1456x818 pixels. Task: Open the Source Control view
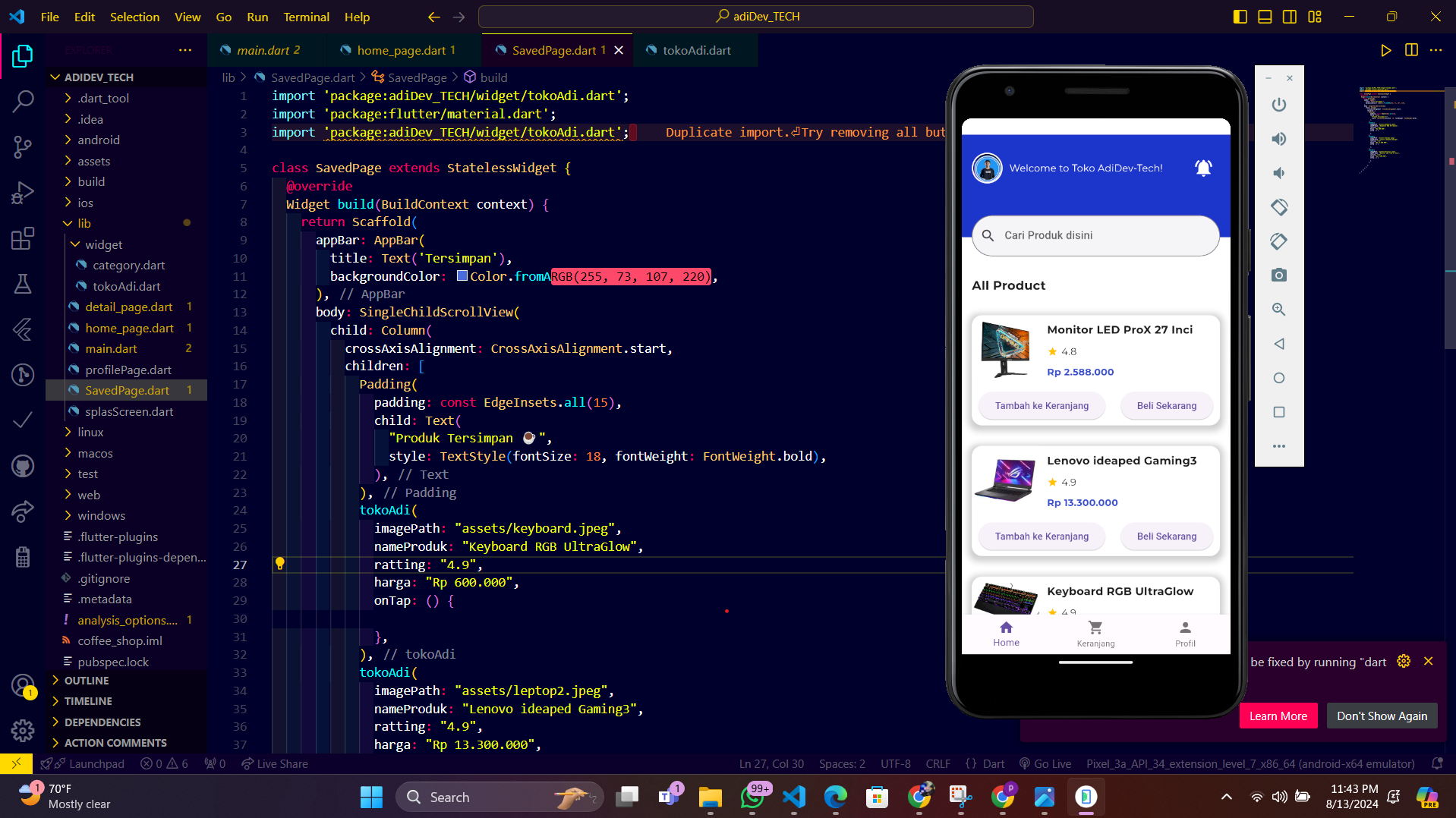(23, 146)
